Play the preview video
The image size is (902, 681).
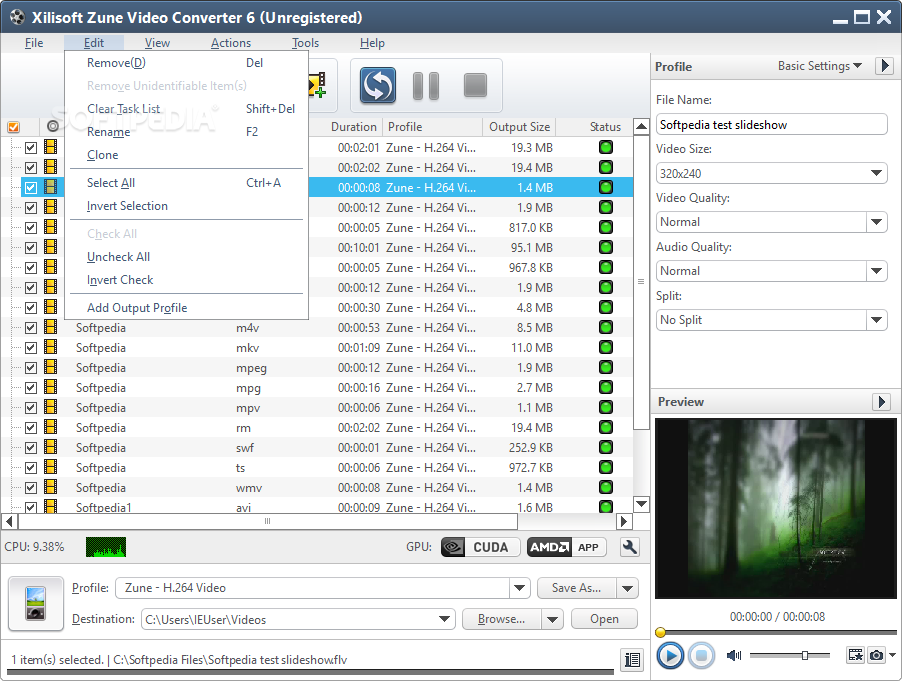670,655
